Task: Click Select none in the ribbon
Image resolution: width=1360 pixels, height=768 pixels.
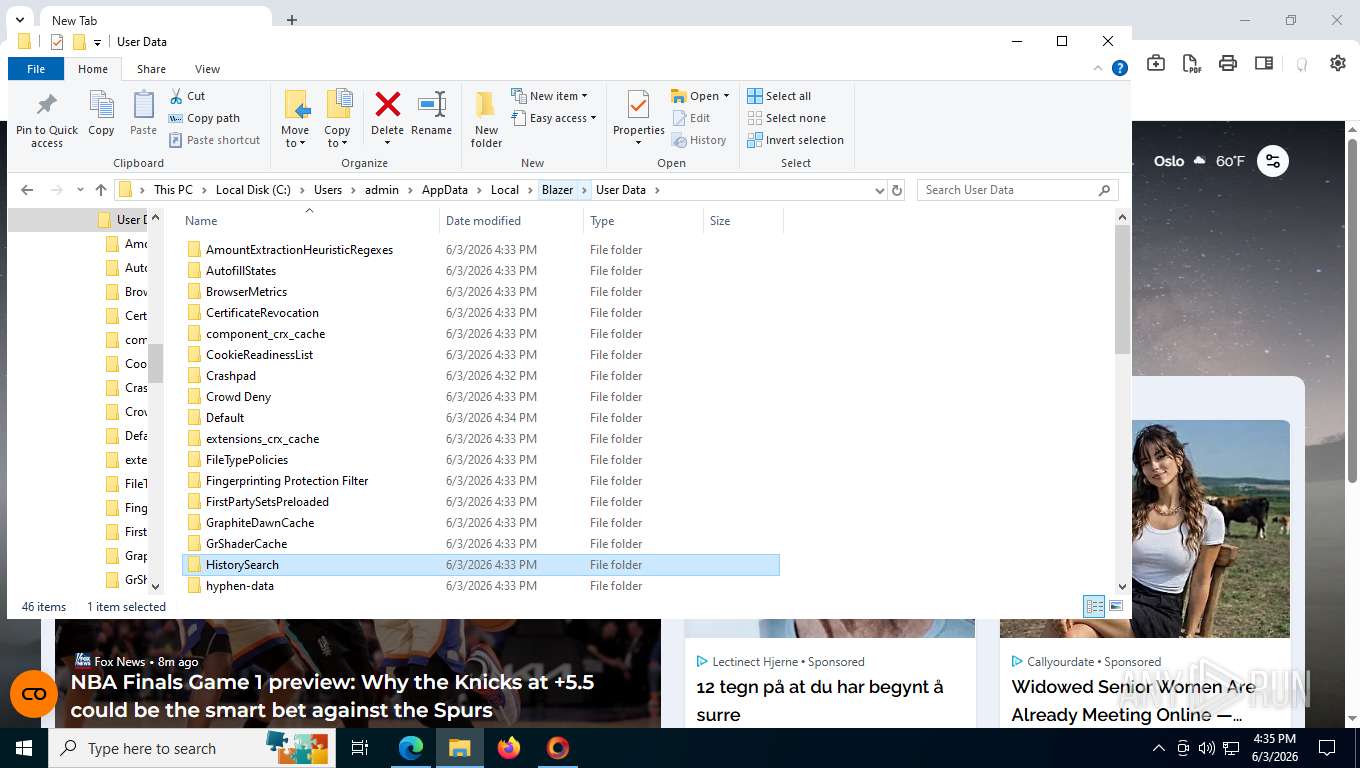Action: (786, 118)
